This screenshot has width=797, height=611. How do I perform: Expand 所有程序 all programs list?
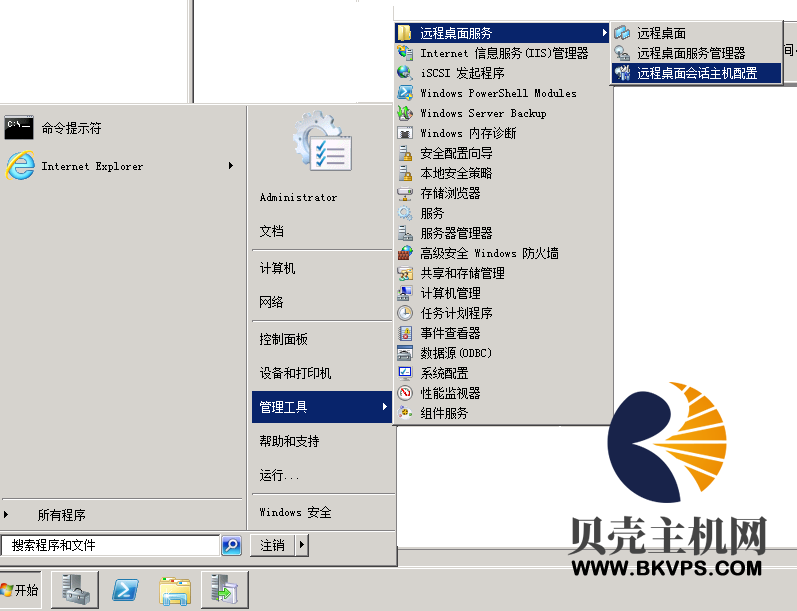coord(60,515)
